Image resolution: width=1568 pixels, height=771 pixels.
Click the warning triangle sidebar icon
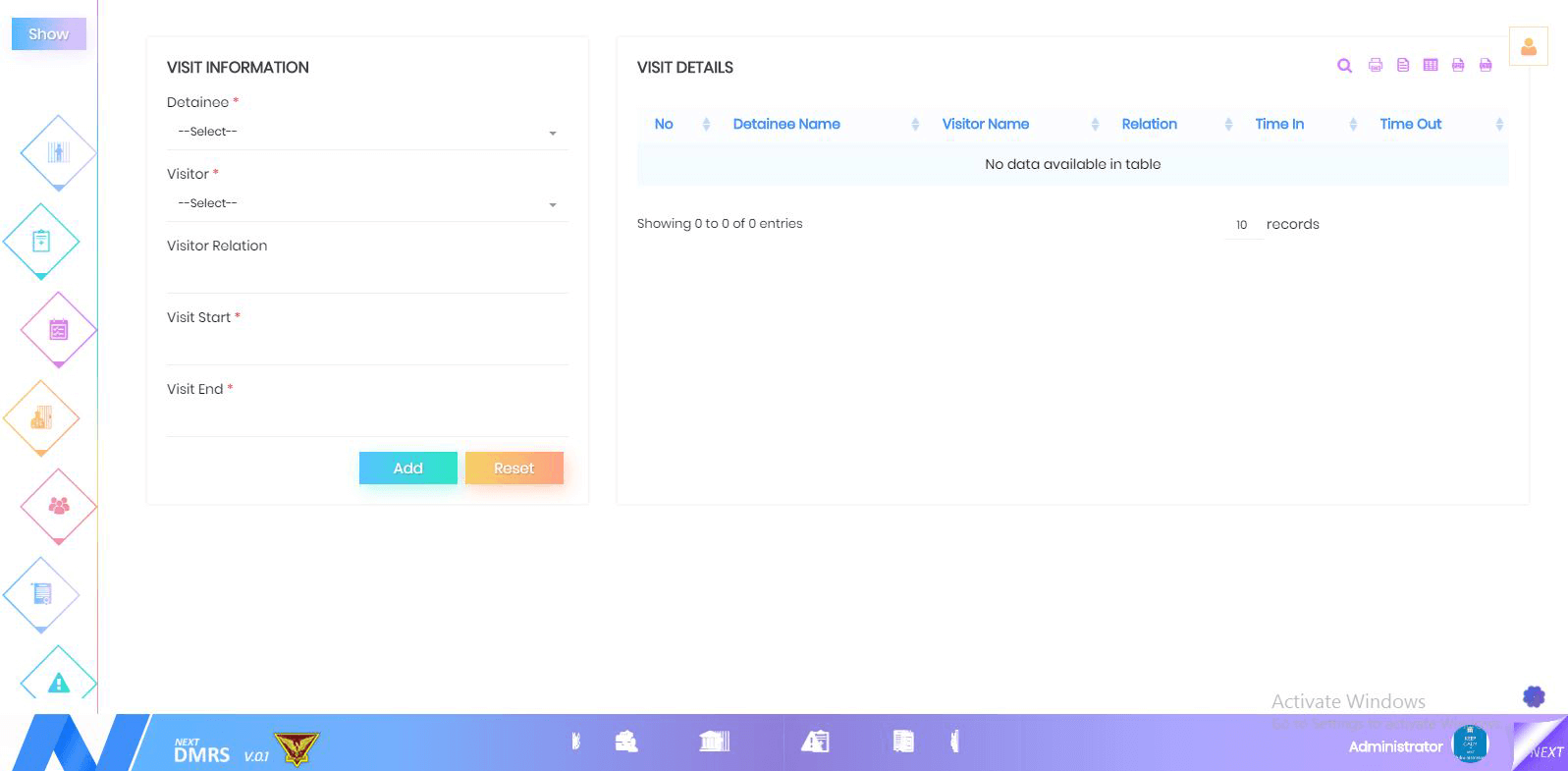(x=58, y=682)
